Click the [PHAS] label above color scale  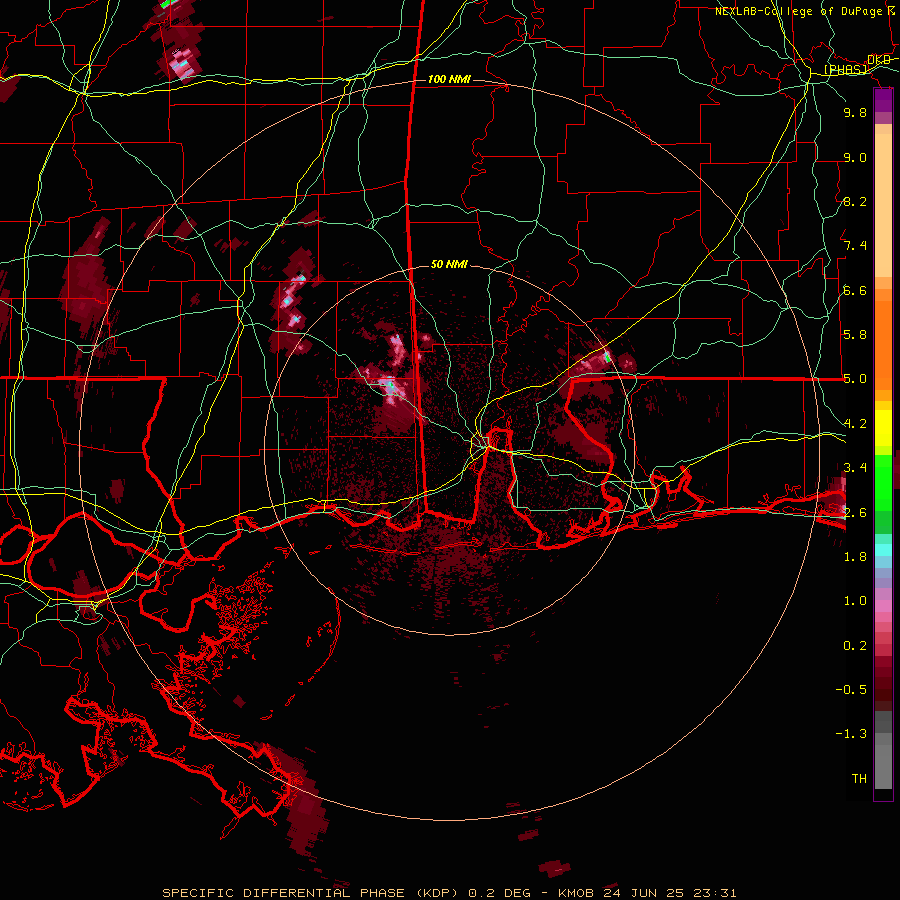pos(845,70)
